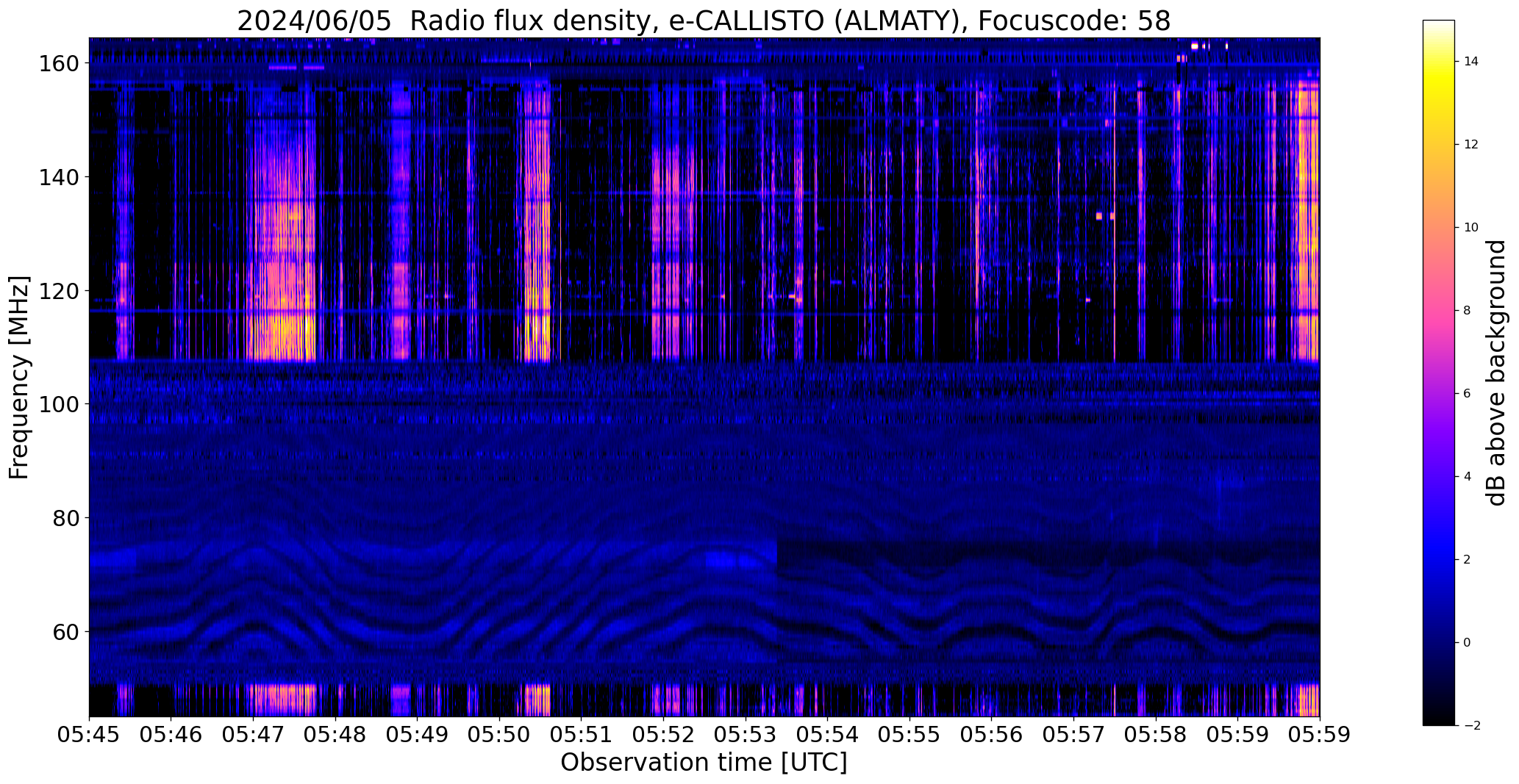The image size is (1519, 784).
Task: Click the colorbar tick label 4
Action: click(x=1468, y=477)
